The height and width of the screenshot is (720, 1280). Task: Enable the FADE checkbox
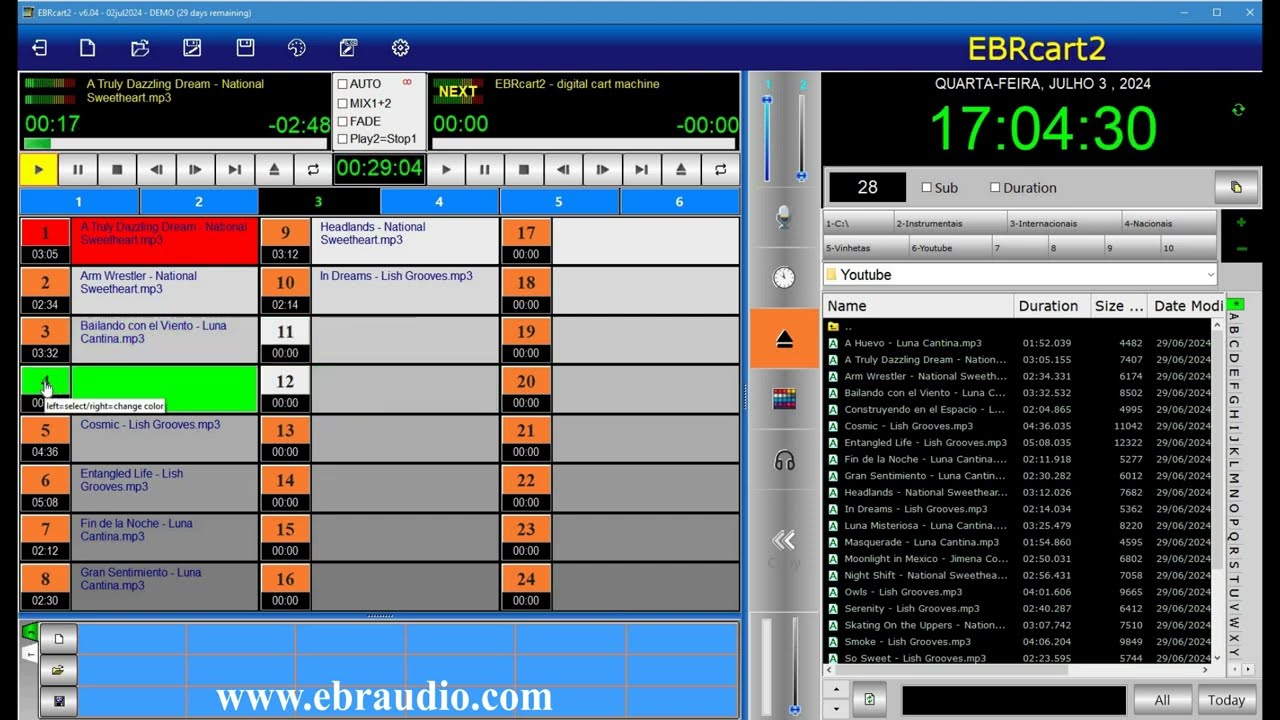pyautogui.click(x=343, y=121)
